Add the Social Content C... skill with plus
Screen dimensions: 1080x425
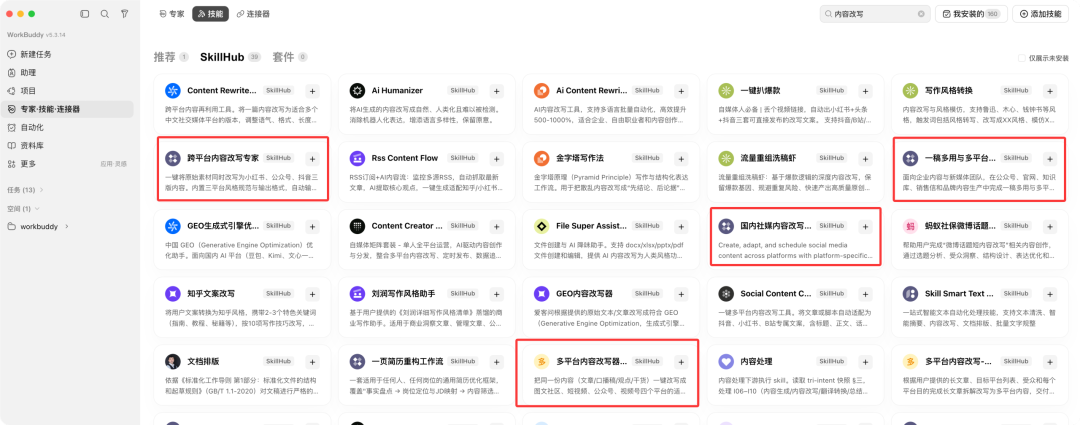point(865,293)
